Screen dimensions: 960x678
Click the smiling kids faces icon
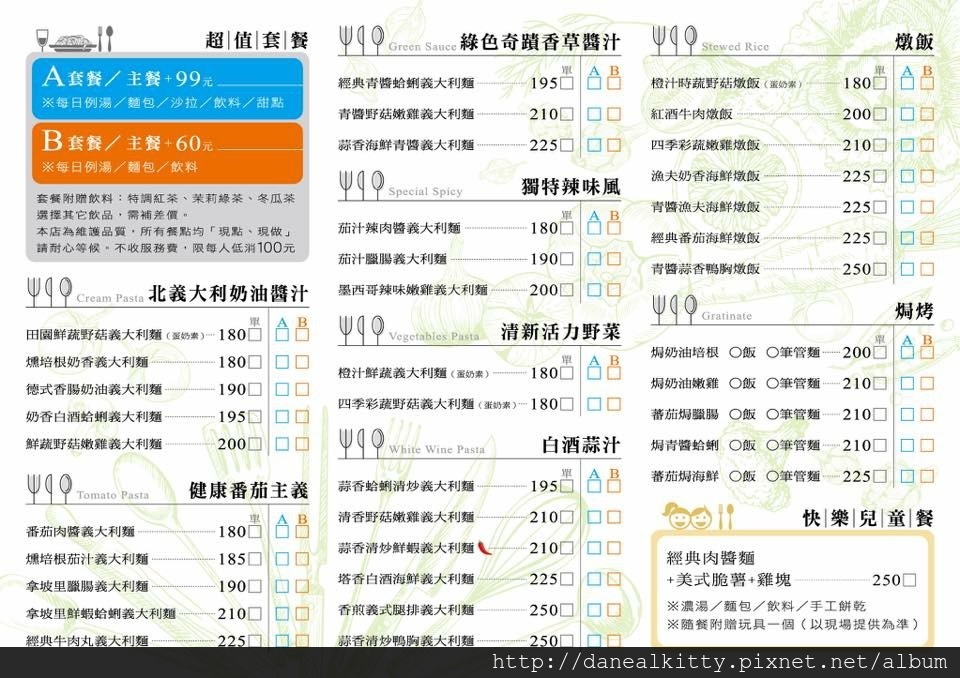[689, 518]
